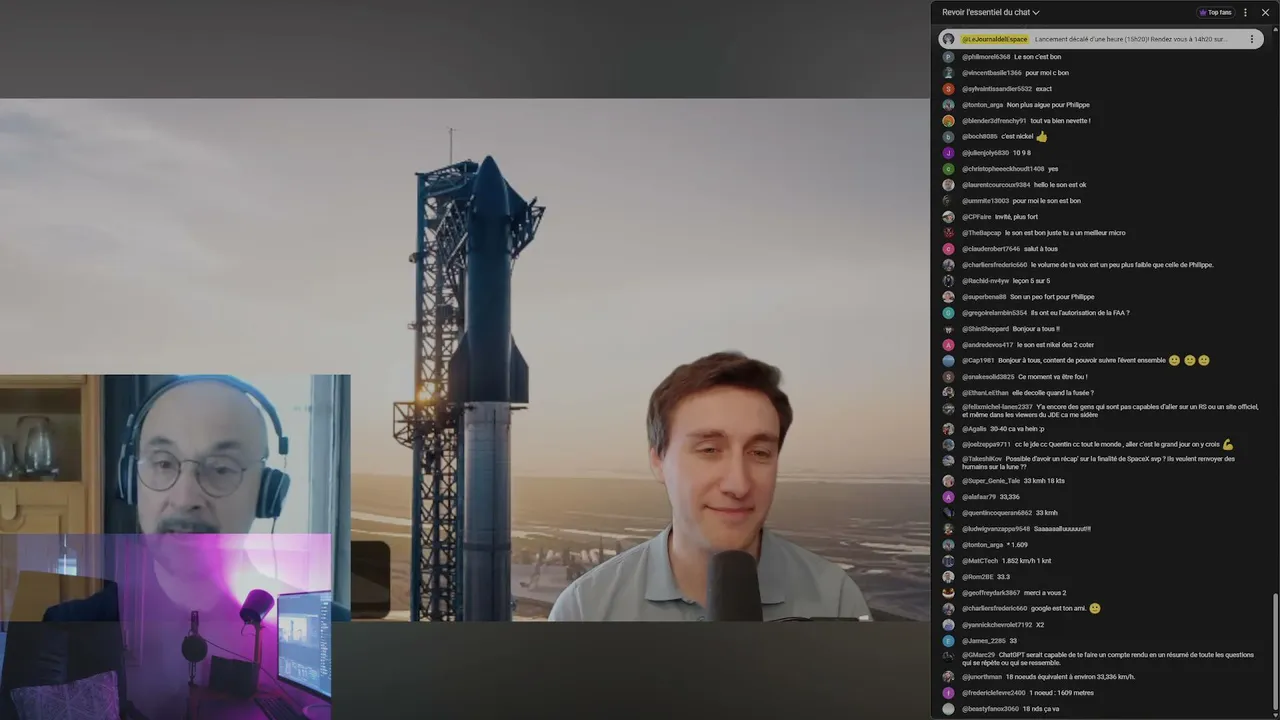Click the thumbs-up emoji in @boch8085's message
Image resolution: width=1280 pixels, height=720 pixels.
pos(1041,137)
